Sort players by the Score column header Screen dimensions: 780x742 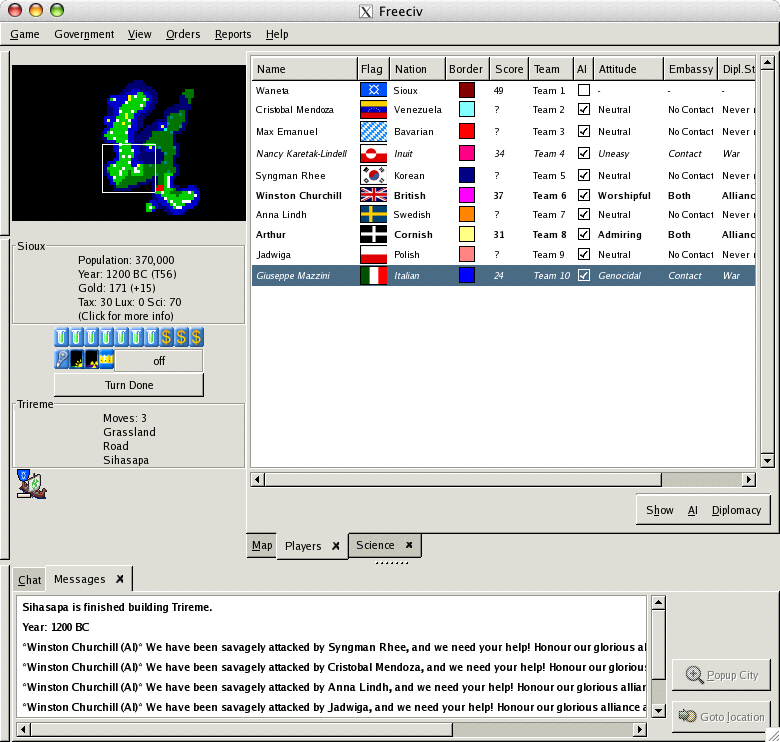click(x=509, y=69)
